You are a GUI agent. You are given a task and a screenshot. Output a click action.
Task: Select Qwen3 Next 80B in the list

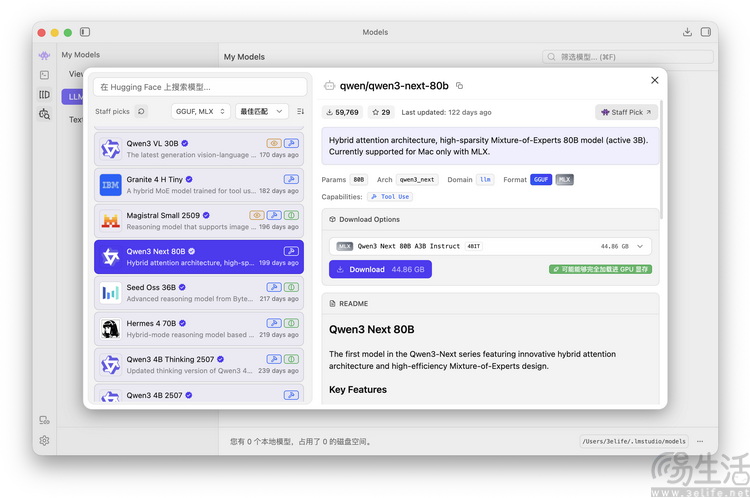point(199,257)
